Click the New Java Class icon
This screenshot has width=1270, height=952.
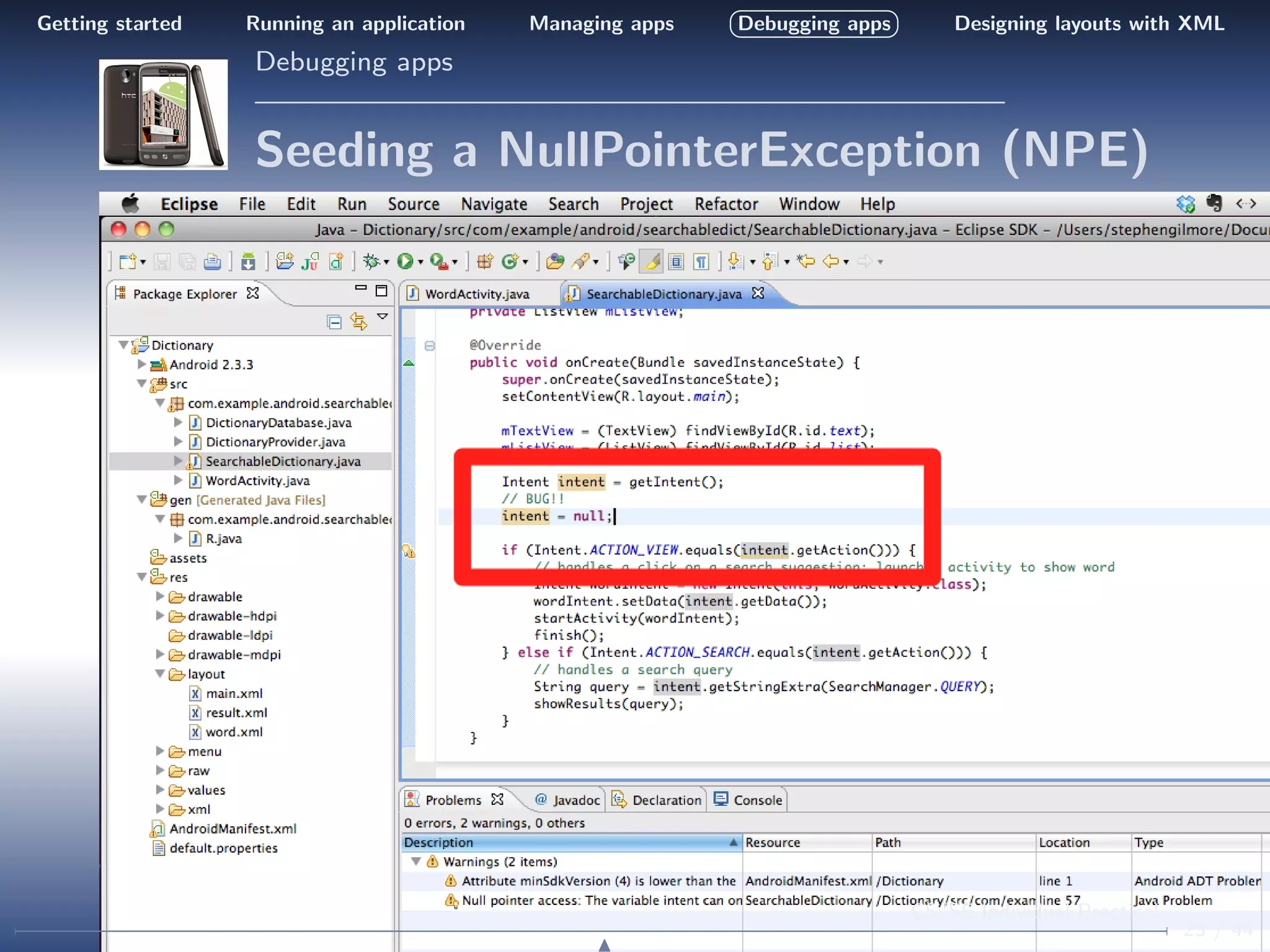510,262
